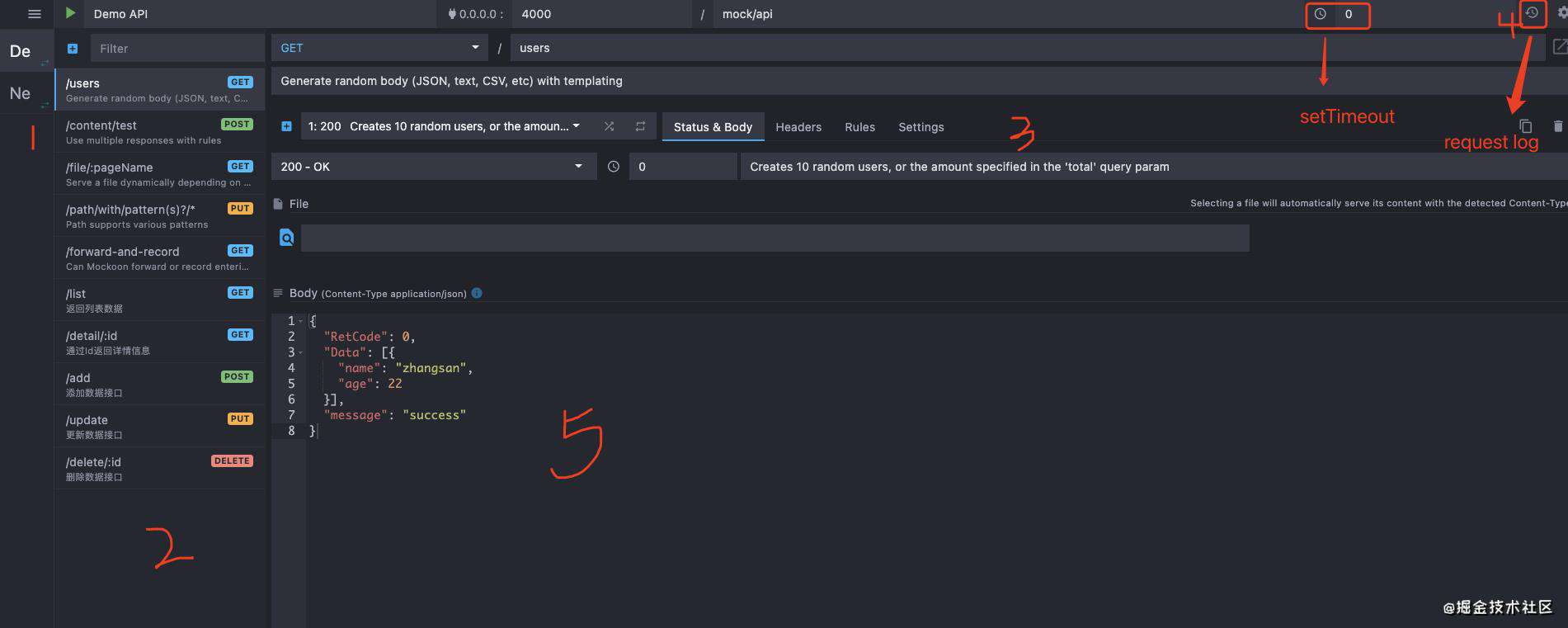Click the response latency clock icon
1568x628 pixels.
coord(613,167)
